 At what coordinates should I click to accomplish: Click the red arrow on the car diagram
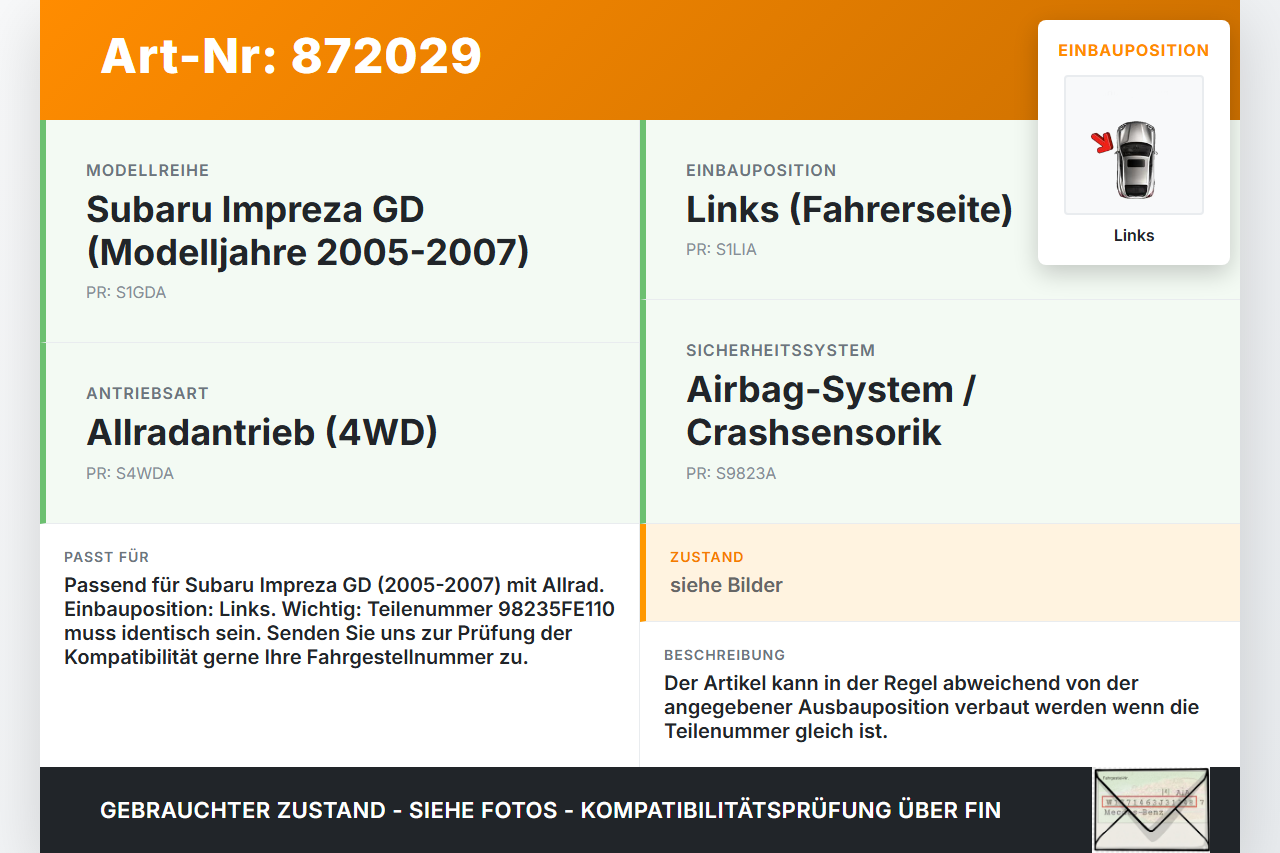1102,143
